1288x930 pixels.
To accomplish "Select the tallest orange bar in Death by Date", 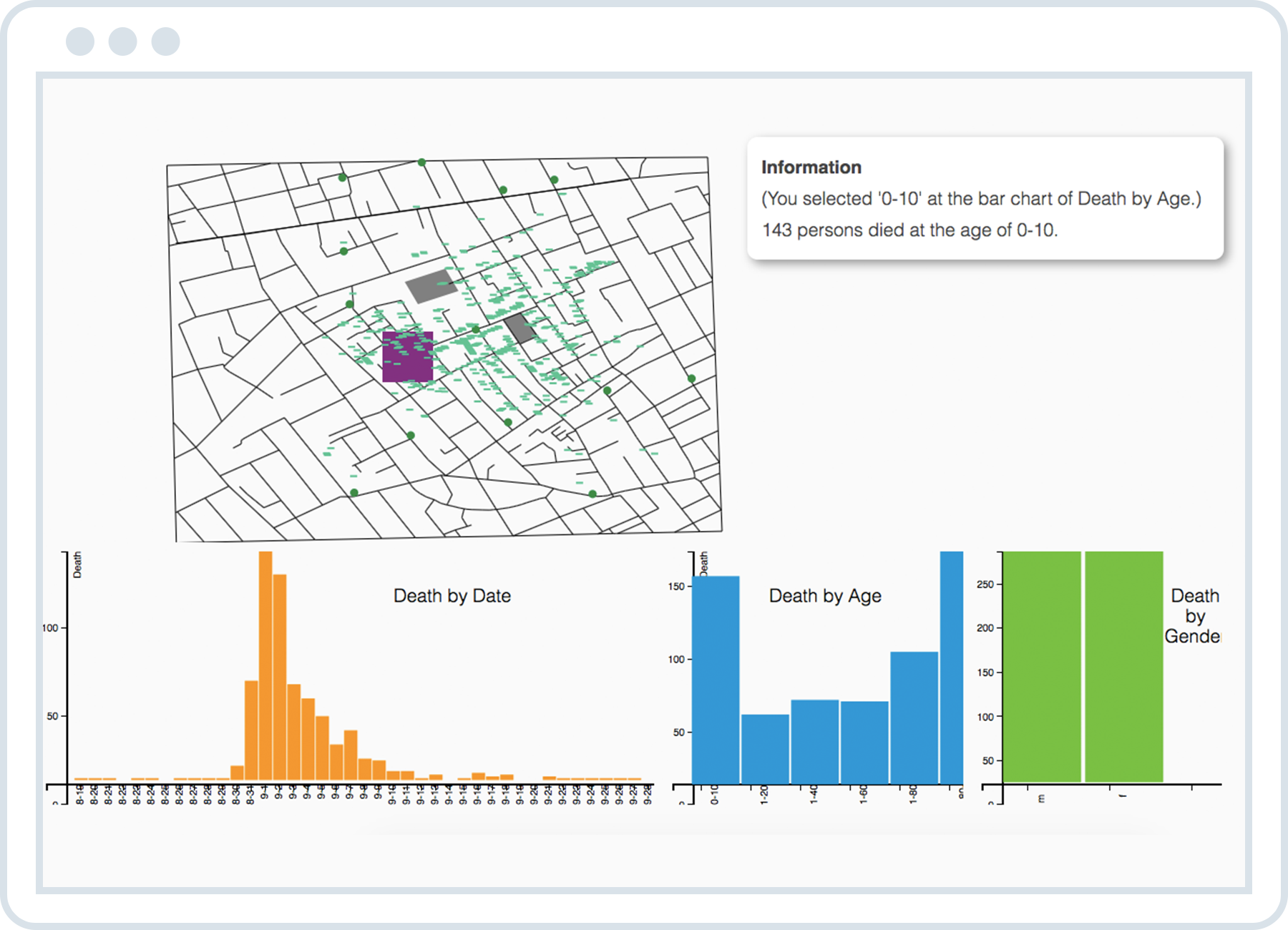I will tap(265, 665).
